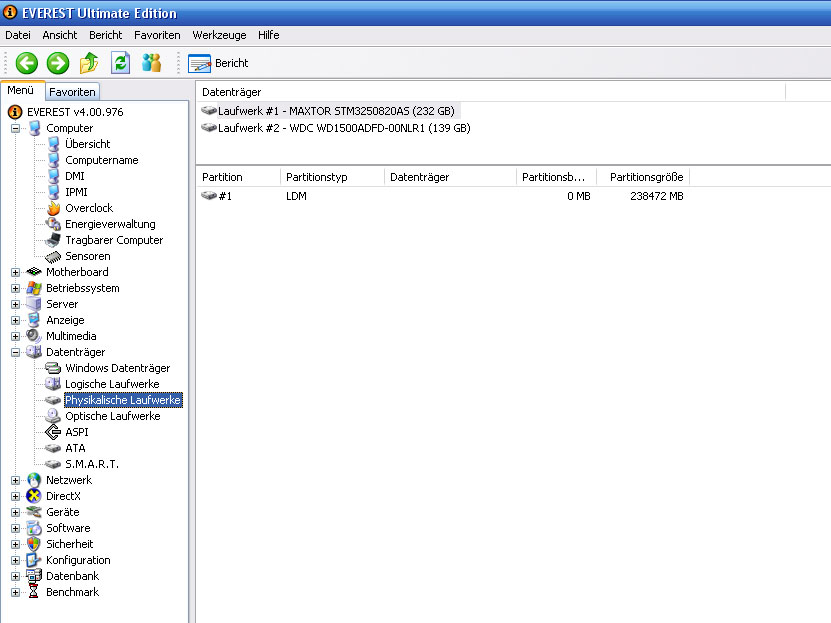This screenshot has height=623, width=831.
Task: Click the Benchmark hourglass icon
Action: [x=34, y=592]
